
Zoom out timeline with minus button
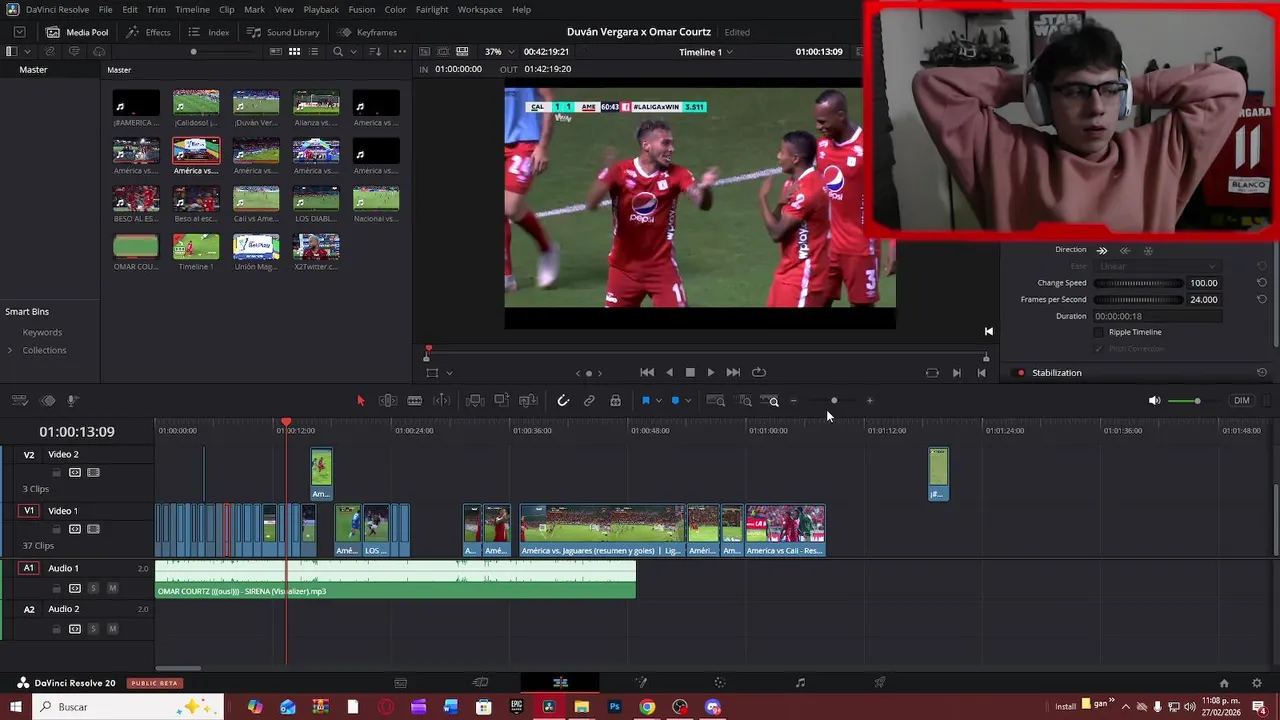click(794, 401)
